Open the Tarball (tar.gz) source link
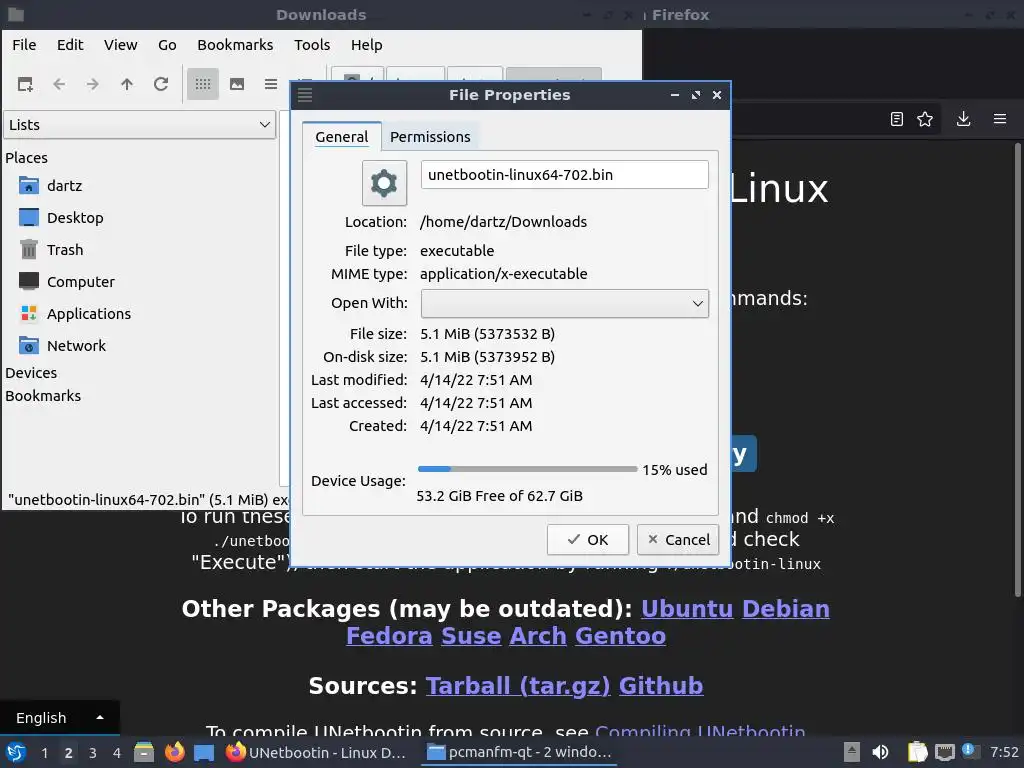1024x768 pixels. 518,686
